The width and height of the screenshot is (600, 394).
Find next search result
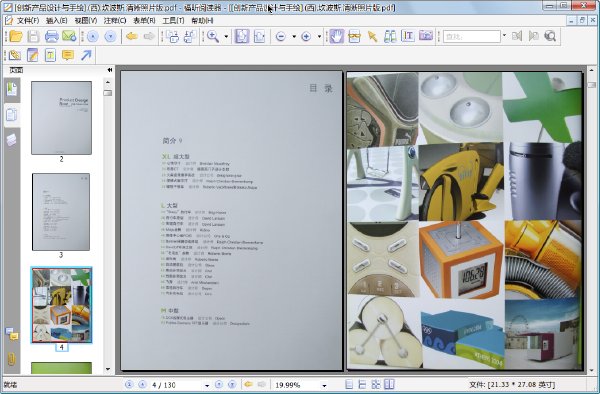pos(533,36)
